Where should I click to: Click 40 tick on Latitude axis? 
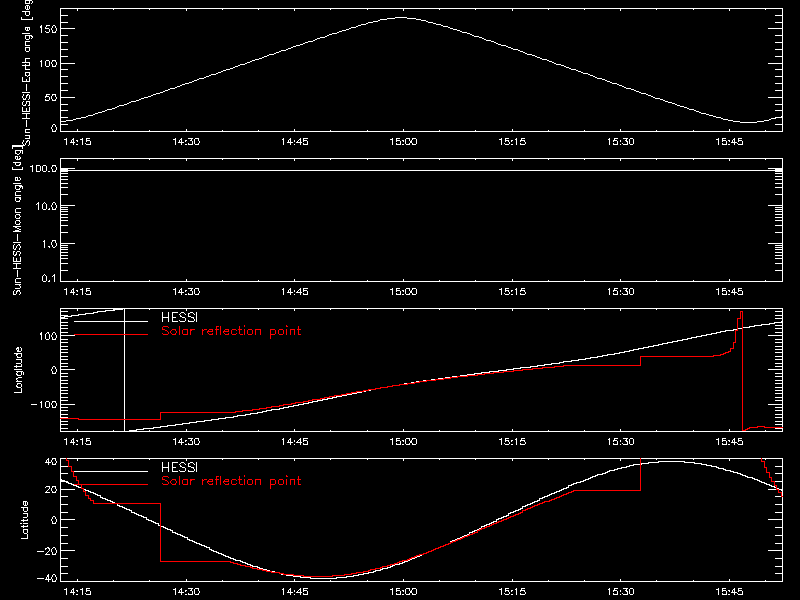[51, 462]
